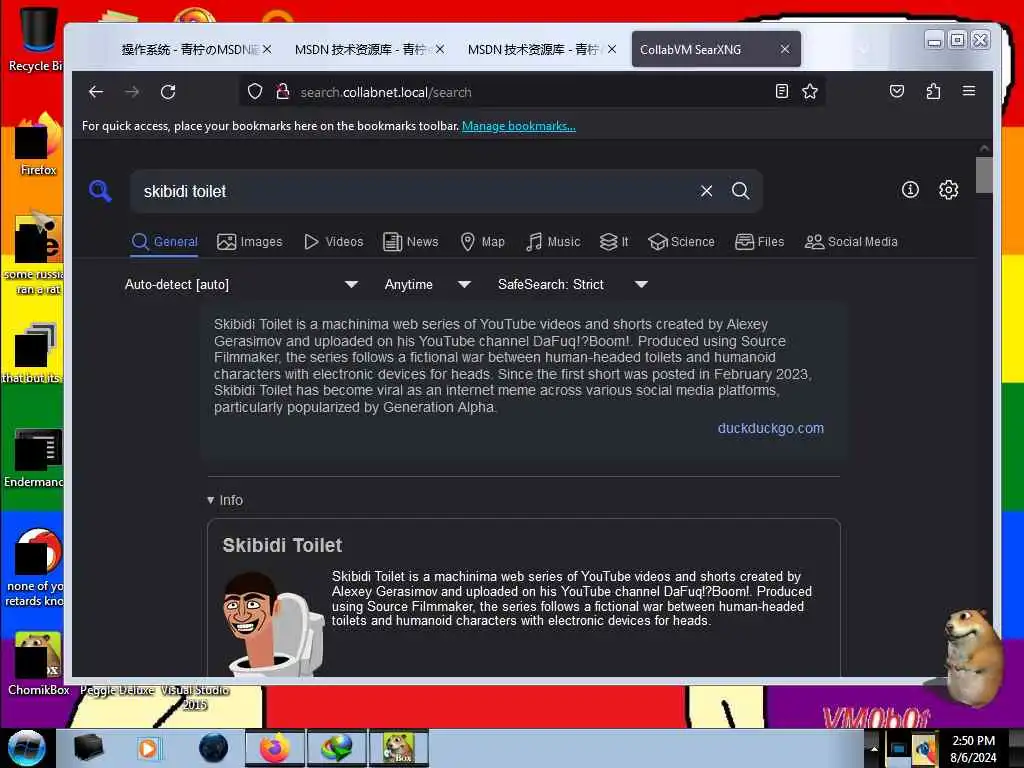
Task: Close the first 操作系统 browser tab
Action: click(x=267, y=50)
